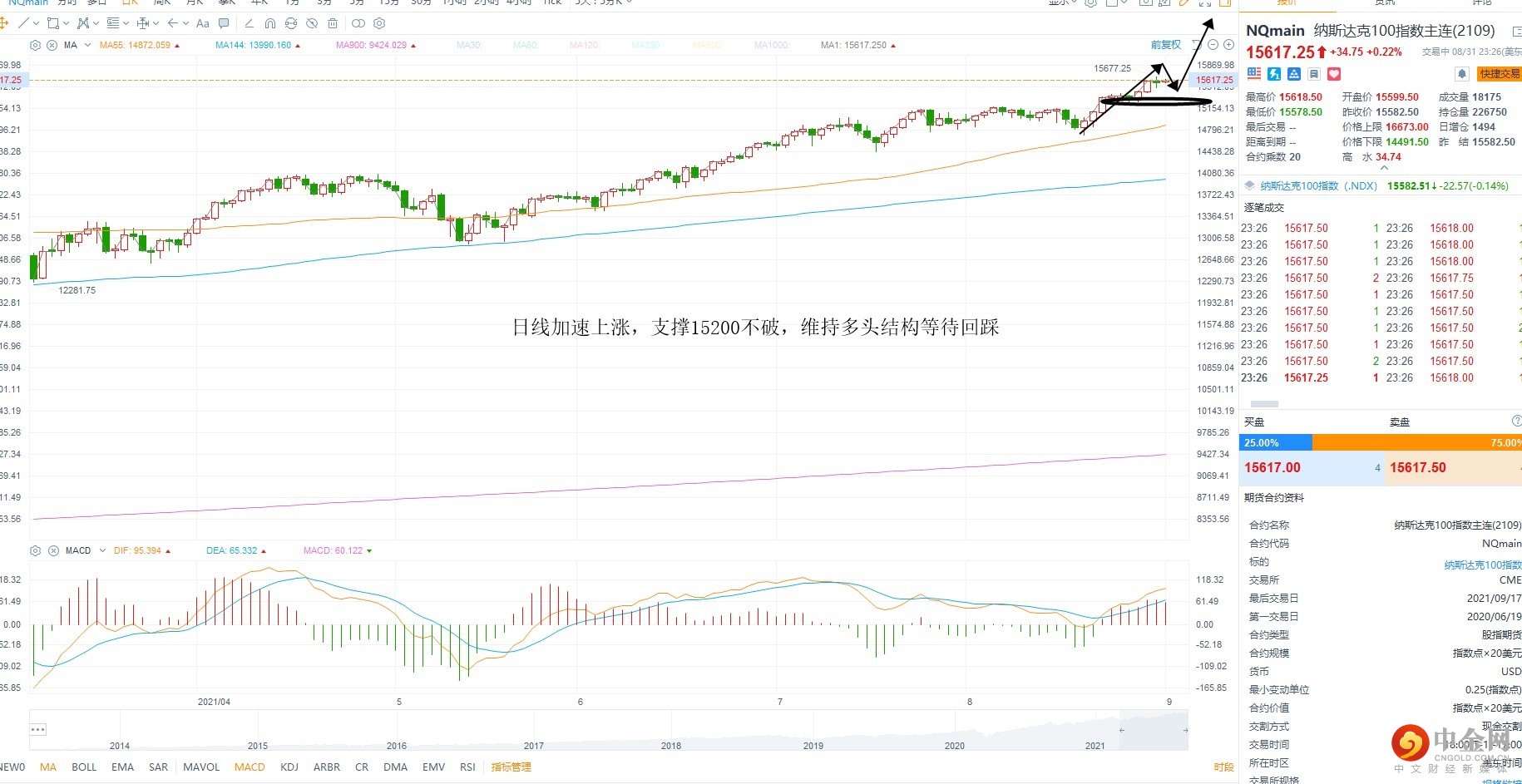Select the KDJ sub-indicator
This screenshot has width=1522, height=784.
(x=289, y=767)
